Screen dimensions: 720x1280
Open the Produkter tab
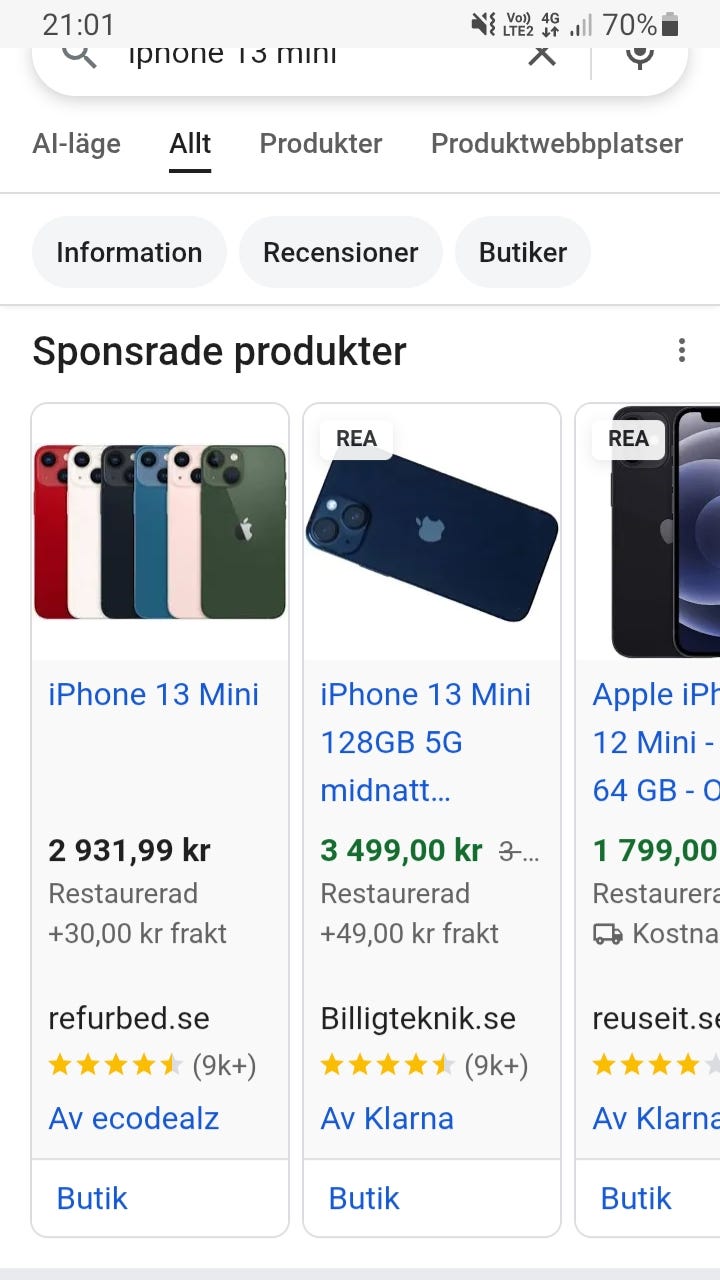[321, 144]
